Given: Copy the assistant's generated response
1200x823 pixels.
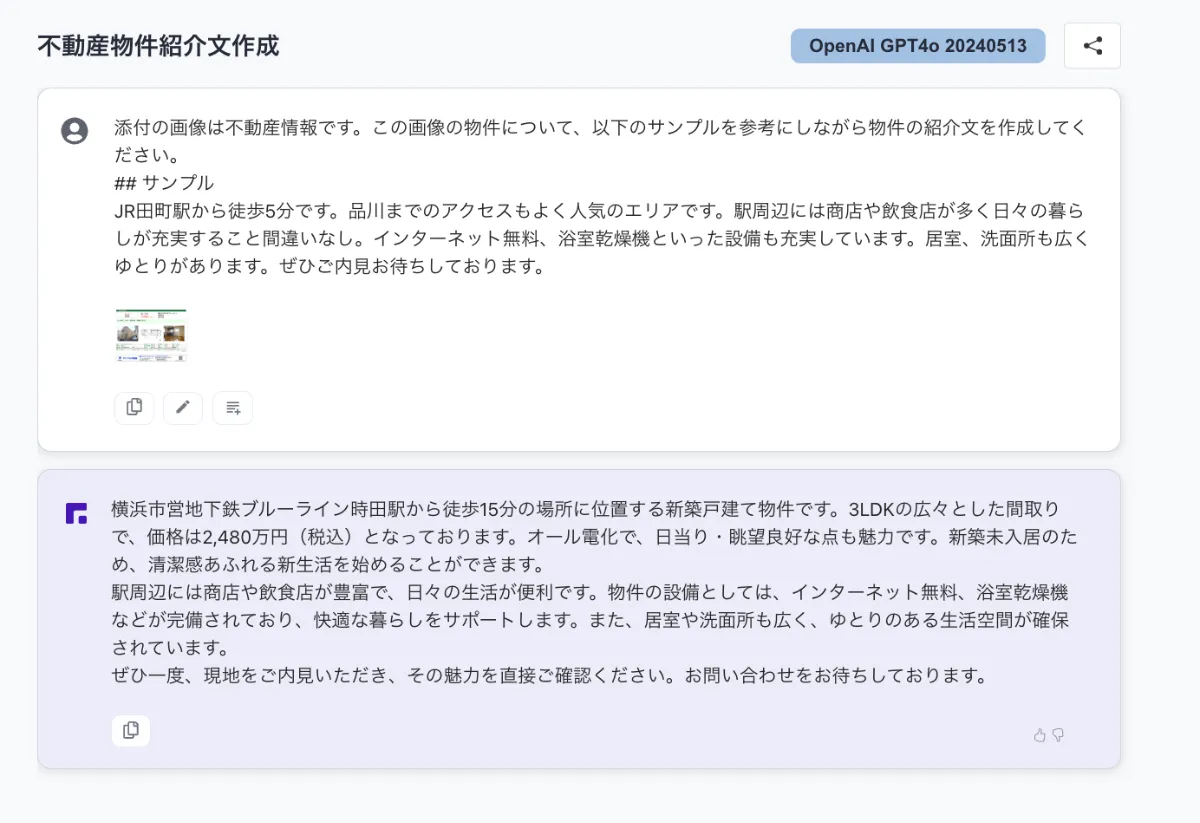Looking at the screenshot, I should [131, 731].
